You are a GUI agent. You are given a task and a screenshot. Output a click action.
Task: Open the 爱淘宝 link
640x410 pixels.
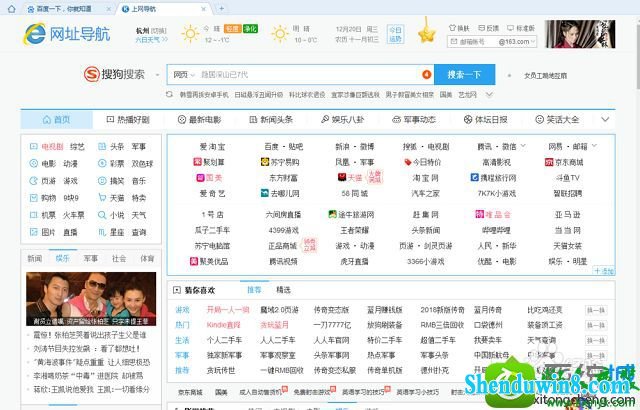click(x=212, y=146)
